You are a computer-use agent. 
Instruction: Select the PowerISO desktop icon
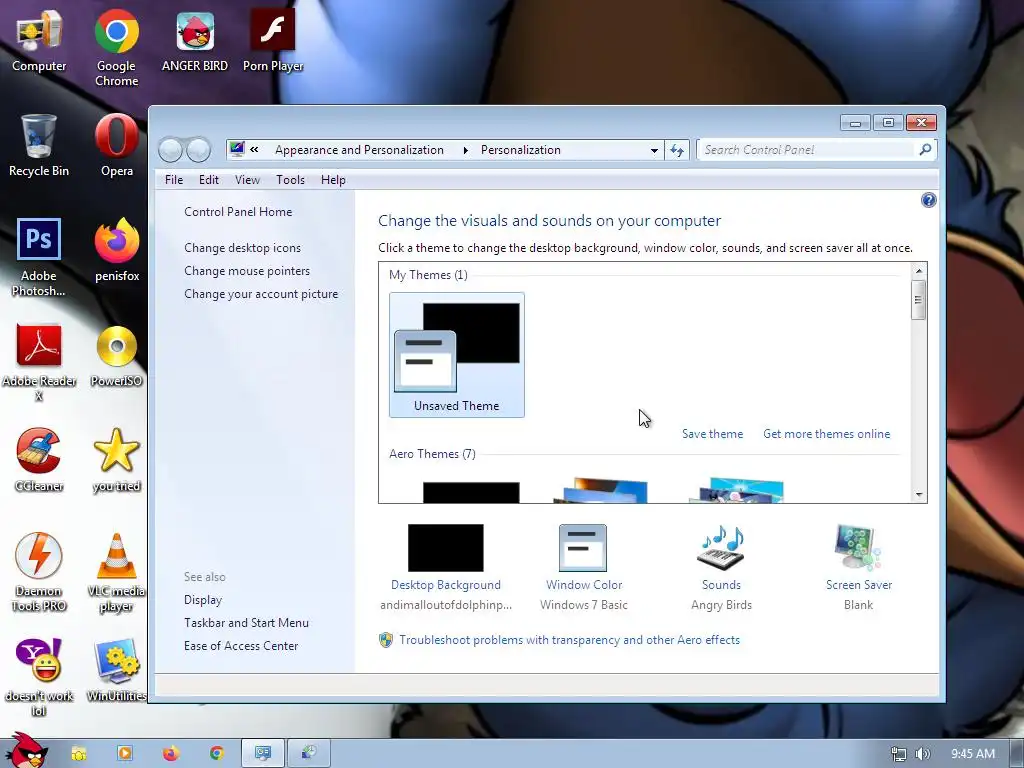117,355
